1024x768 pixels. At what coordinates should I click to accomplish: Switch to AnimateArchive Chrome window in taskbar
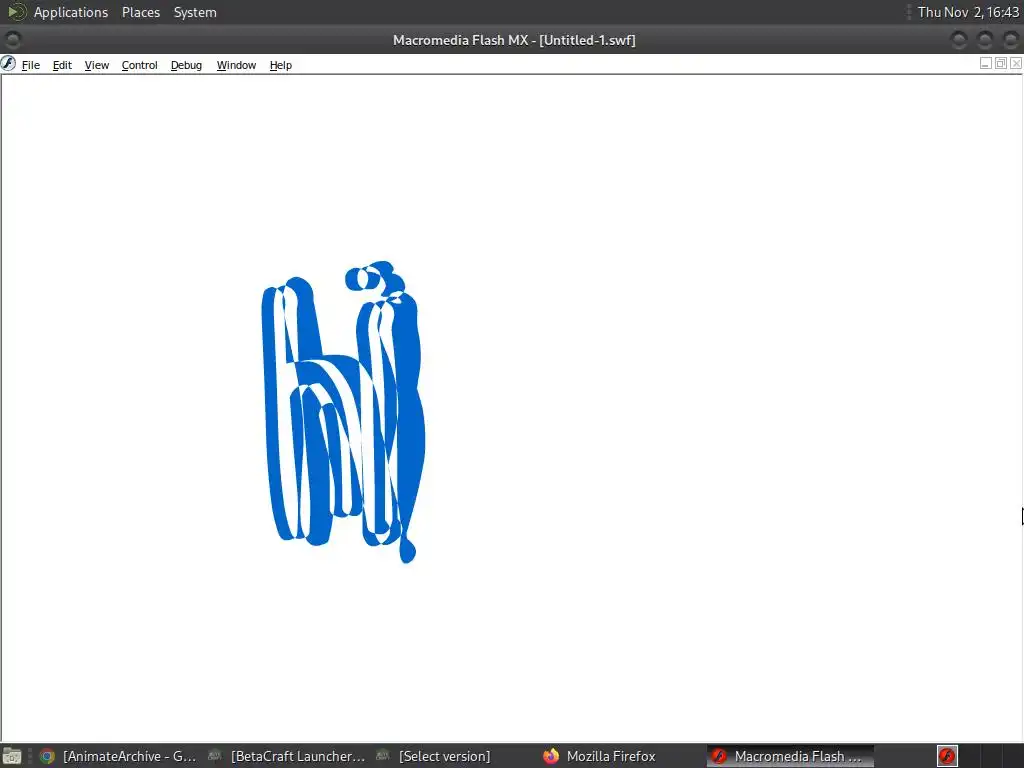[x=118, y=756]
